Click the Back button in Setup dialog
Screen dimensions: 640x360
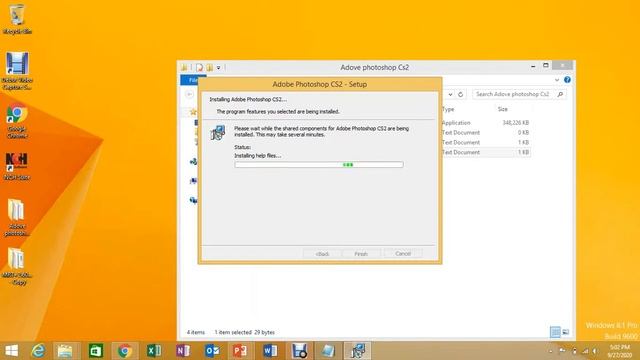tap(322, 254)
